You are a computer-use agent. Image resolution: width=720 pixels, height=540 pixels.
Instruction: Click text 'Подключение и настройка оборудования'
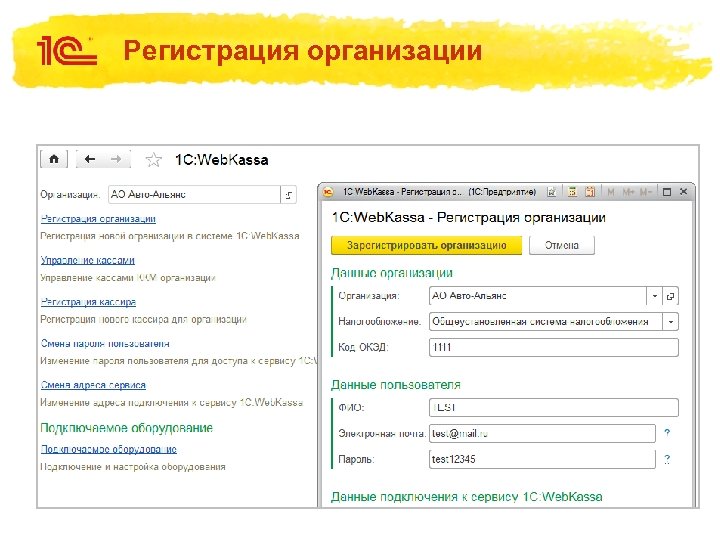pos(133,467)
